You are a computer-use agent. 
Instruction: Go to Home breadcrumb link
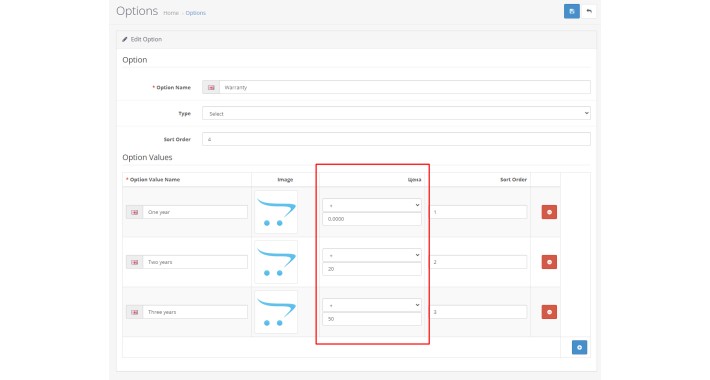point(171,13)
